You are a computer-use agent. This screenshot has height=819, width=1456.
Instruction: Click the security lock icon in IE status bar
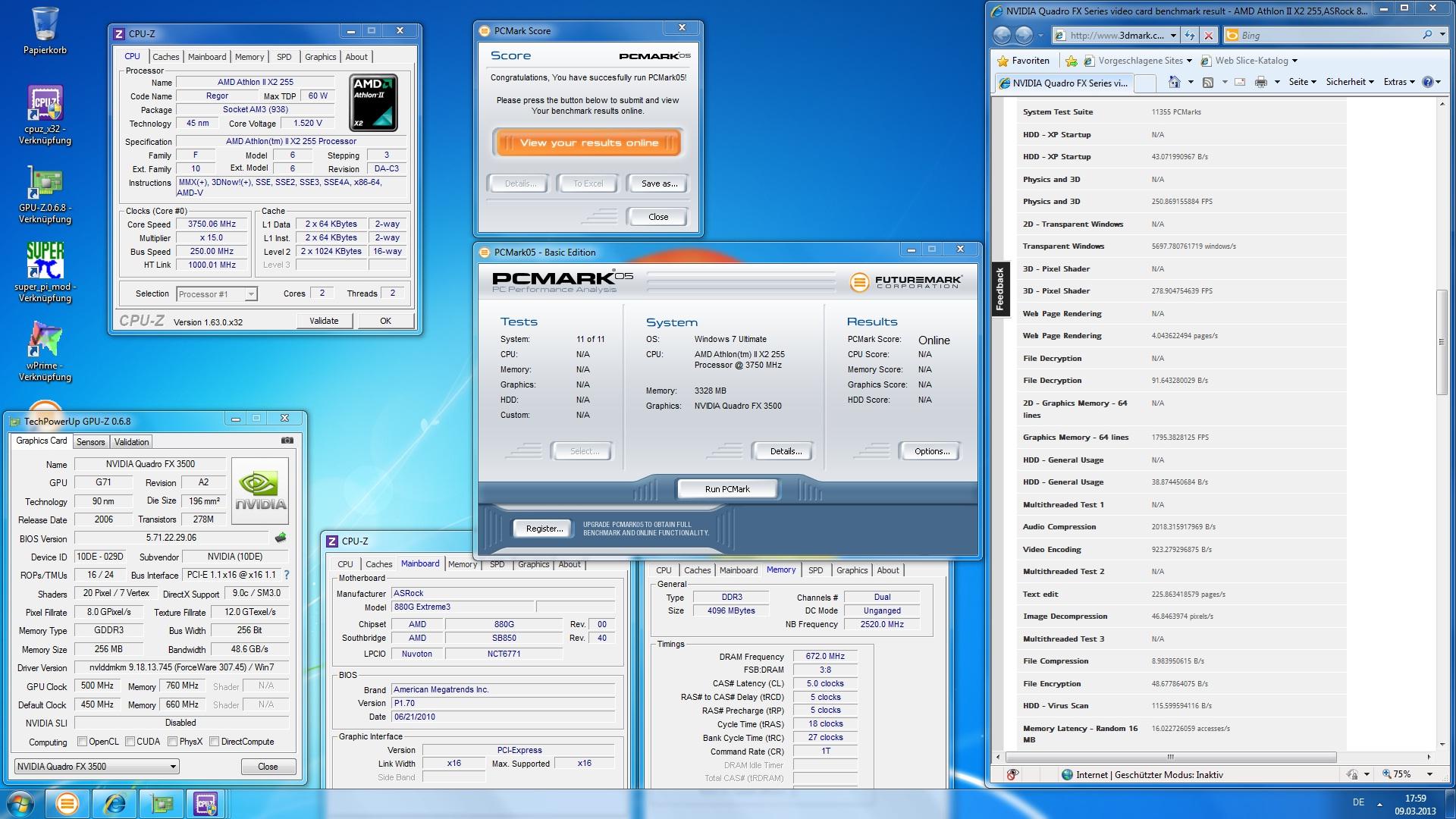[1352, 774]
